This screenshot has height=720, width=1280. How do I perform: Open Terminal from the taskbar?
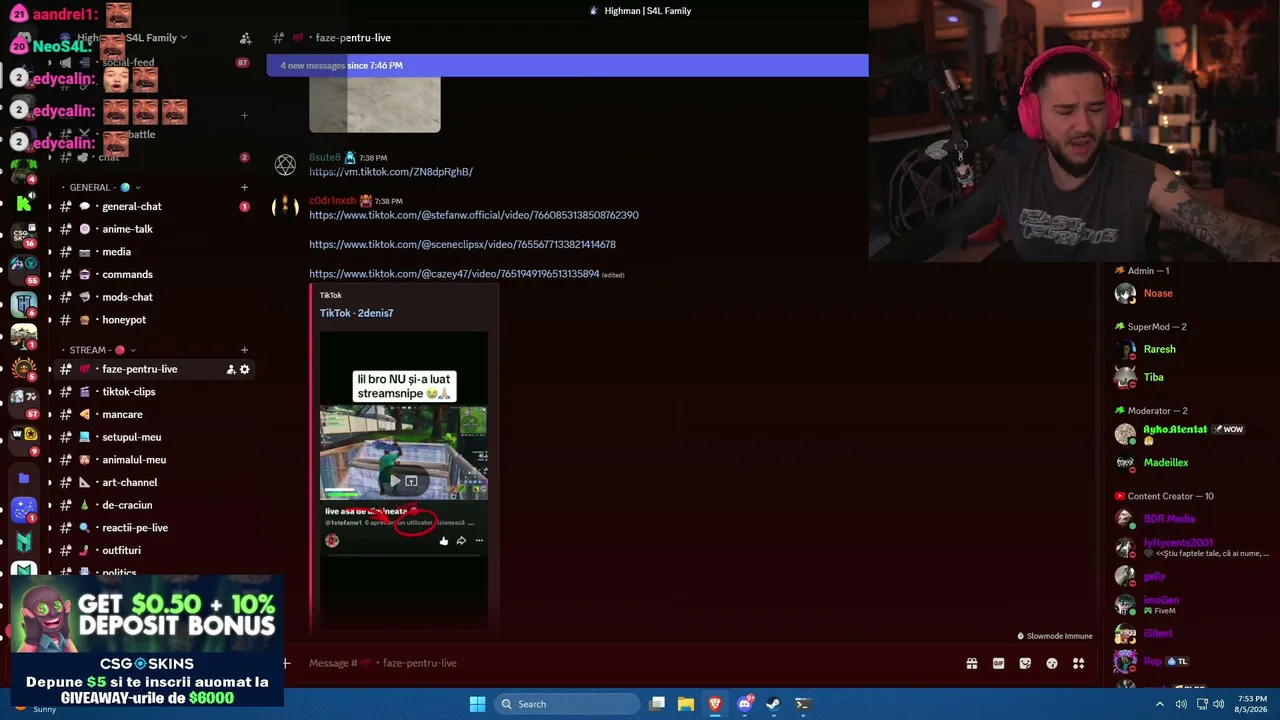[x=802, y=704]
